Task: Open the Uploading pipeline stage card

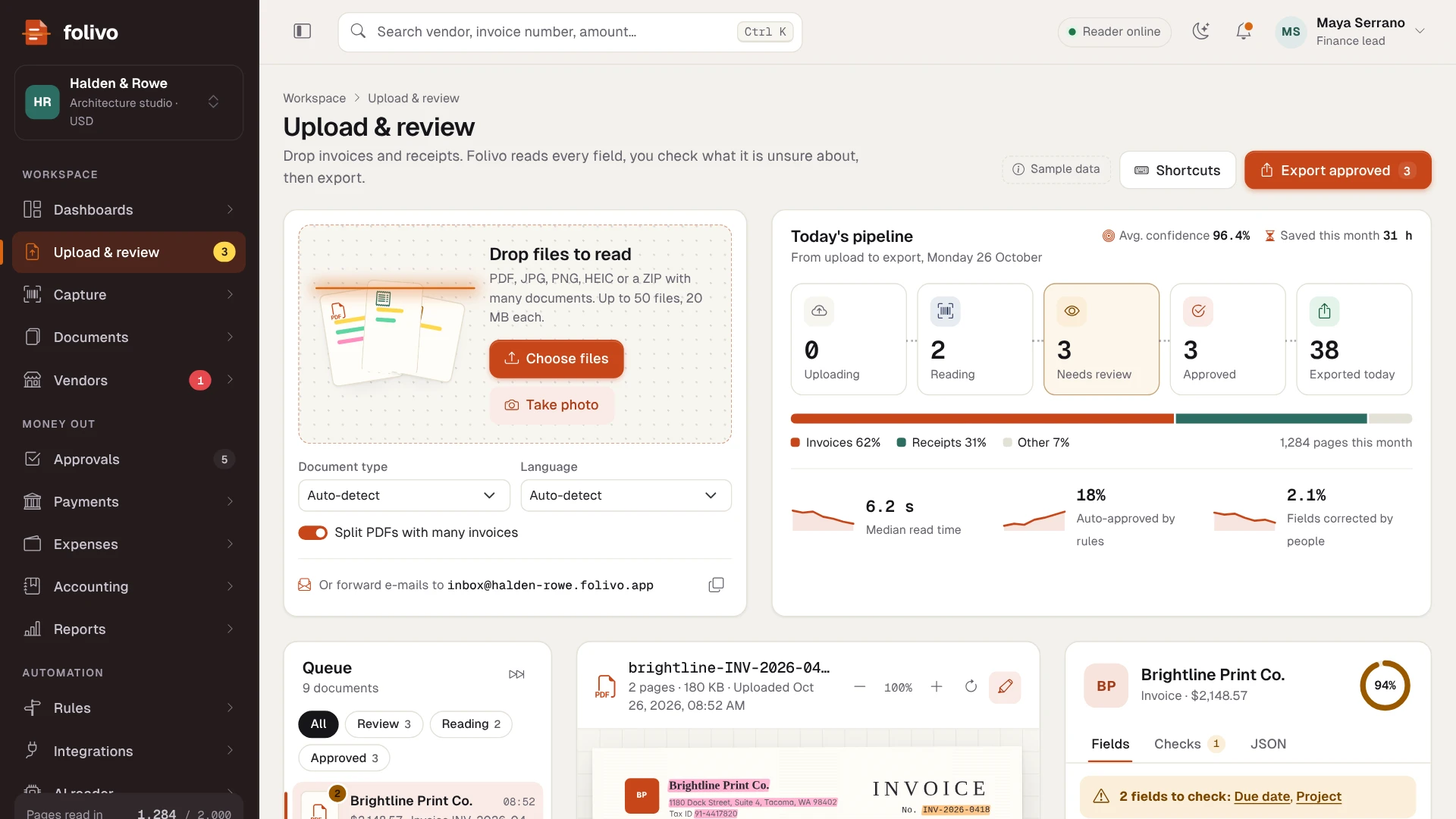Action: tap(849, 339)
